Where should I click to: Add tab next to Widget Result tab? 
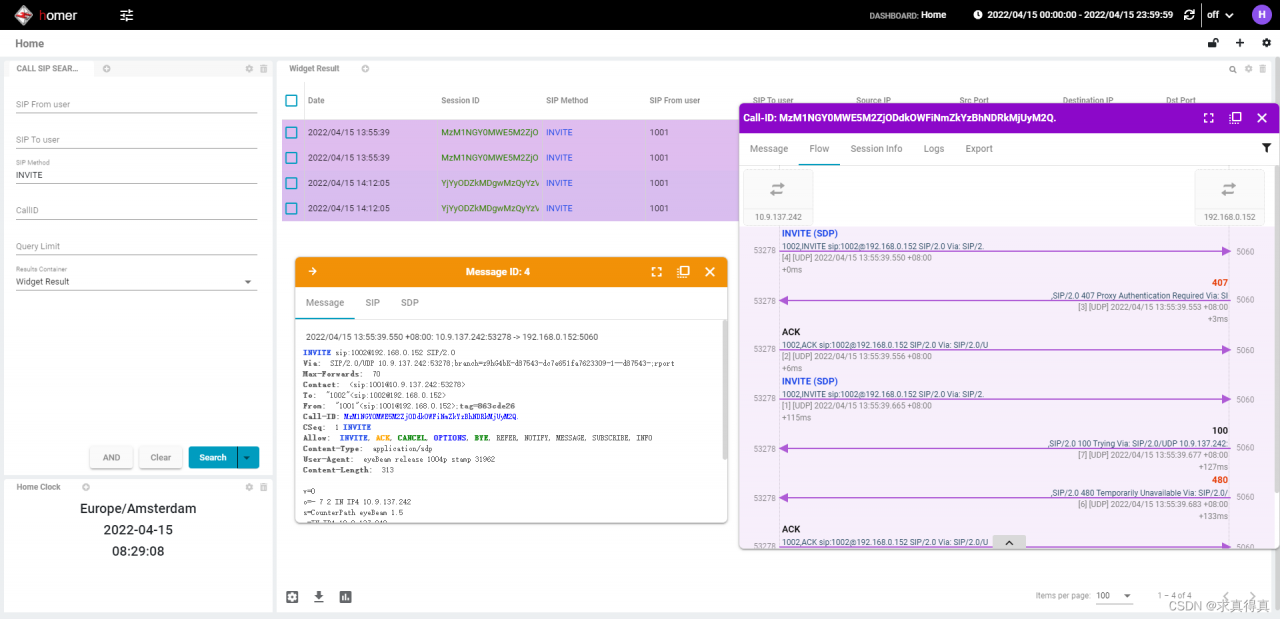(x=365, y=69)
